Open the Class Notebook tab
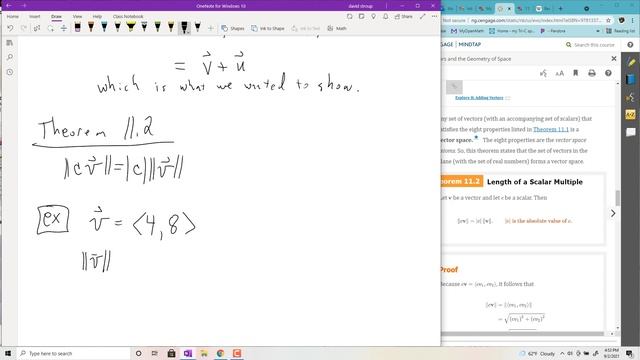 coord(128,17)
